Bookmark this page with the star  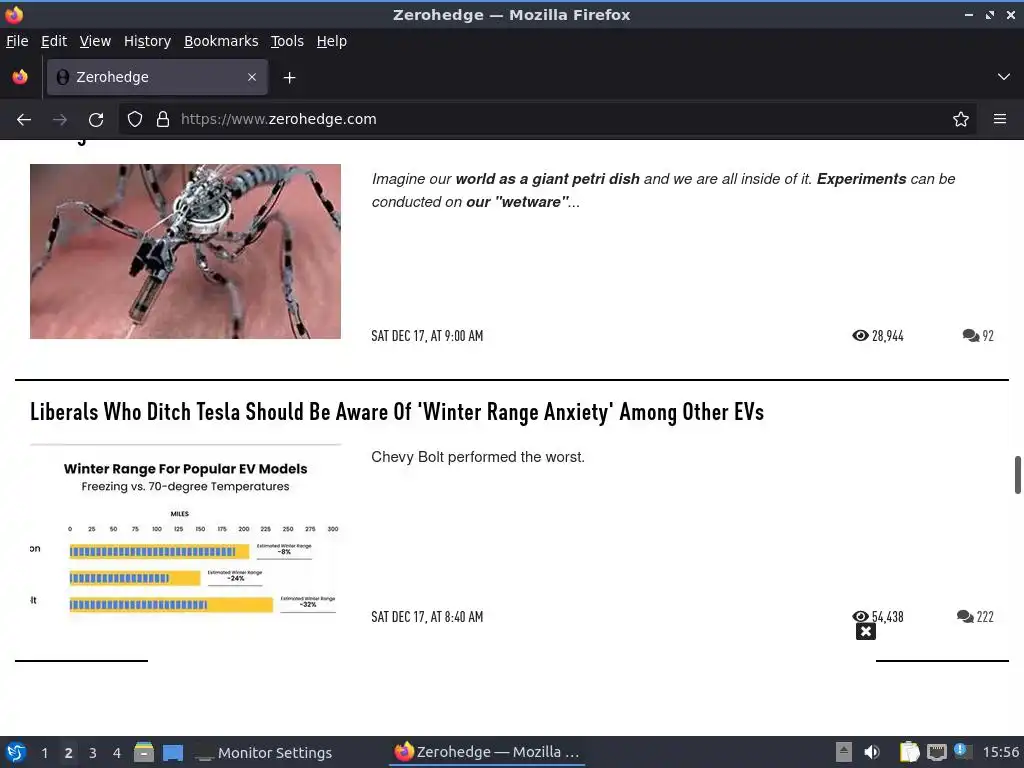[960, 120]
